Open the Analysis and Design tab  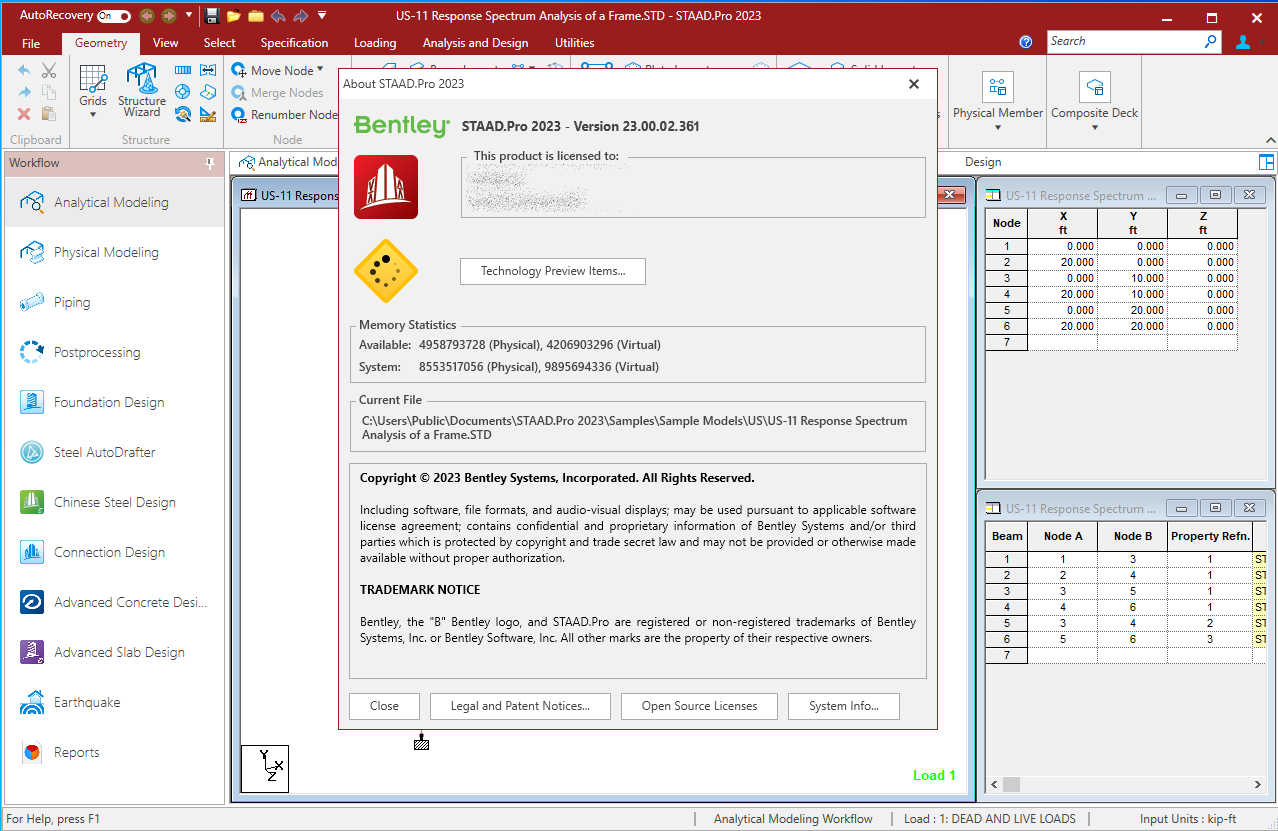476,43
